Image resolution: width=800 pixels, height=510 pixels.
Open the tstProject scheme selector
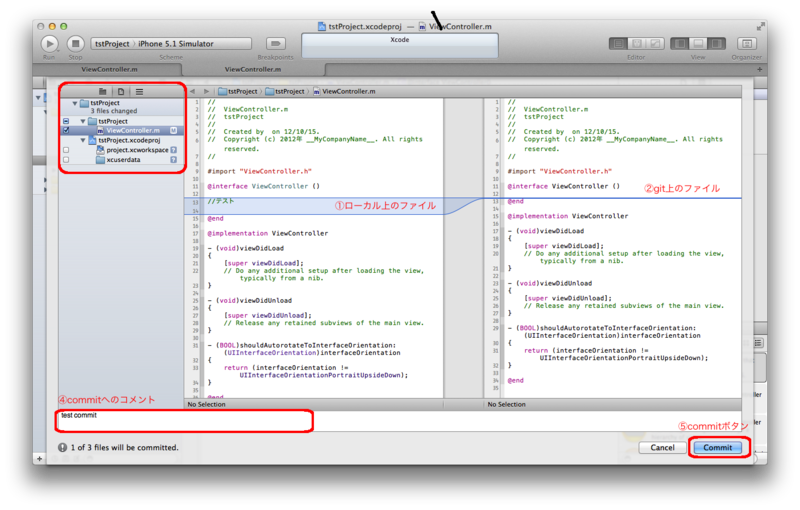112,44
